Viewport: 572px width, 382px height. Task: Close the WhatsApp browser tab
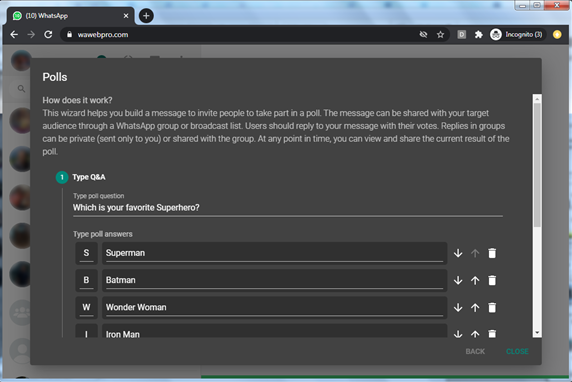[126, 16]
